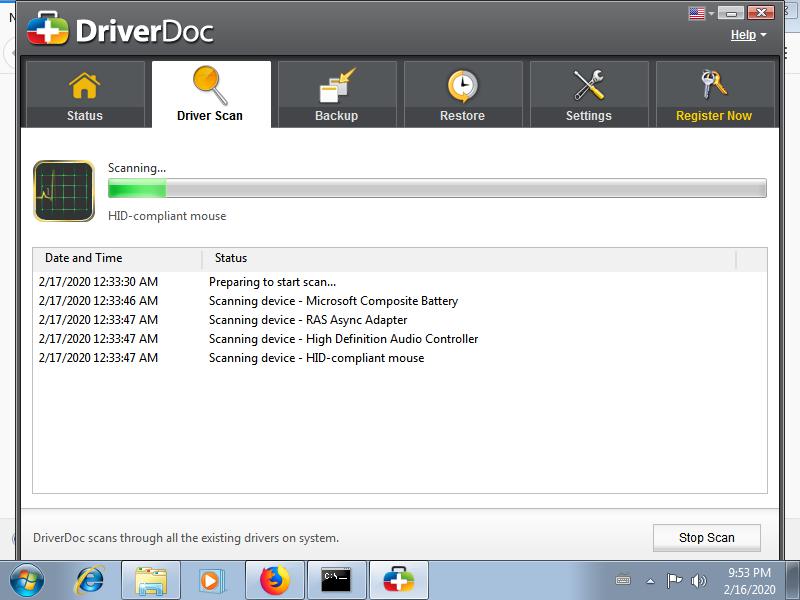This screenshot has height=600, width=800.
Task: Expand the language flag dropdown arrow
Action: coord(711,14)
